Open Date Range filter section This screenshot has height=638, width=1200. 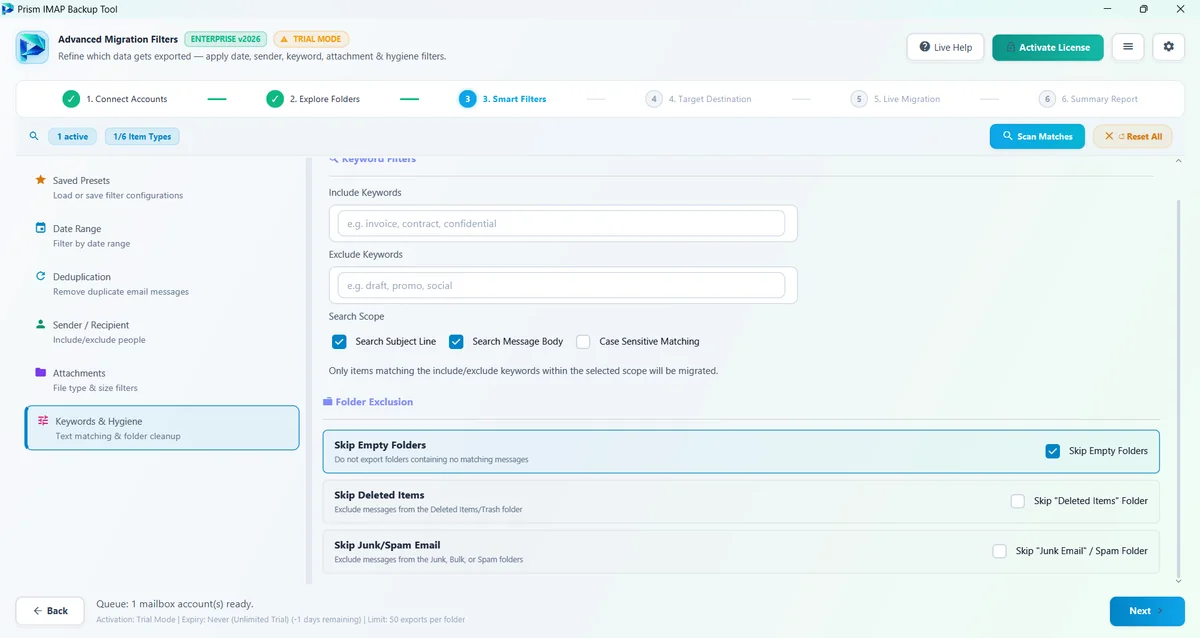(x=162, y=235)
